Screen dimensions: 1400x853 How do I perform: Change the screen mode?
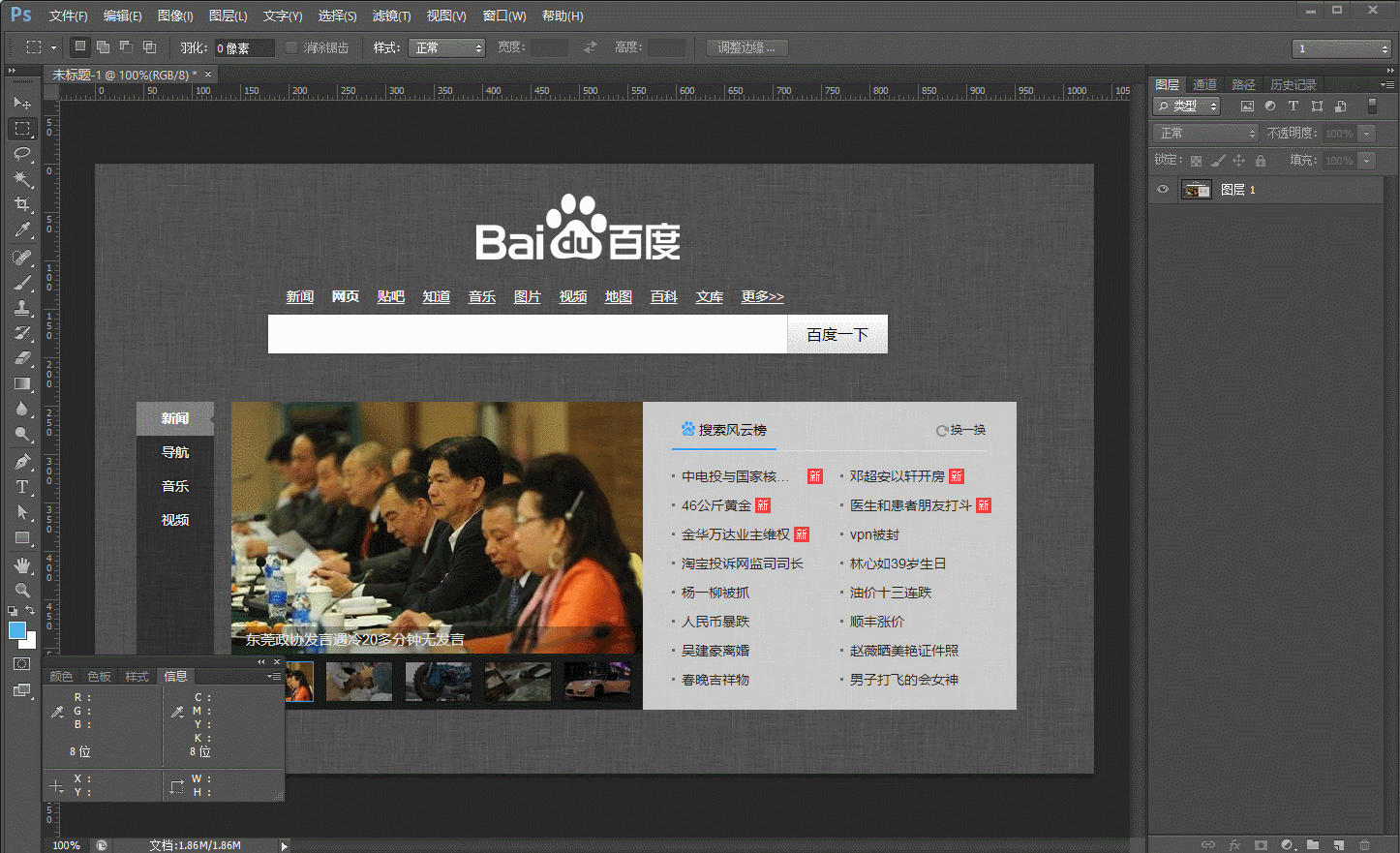pyautogui.click(x=22, y=690)
